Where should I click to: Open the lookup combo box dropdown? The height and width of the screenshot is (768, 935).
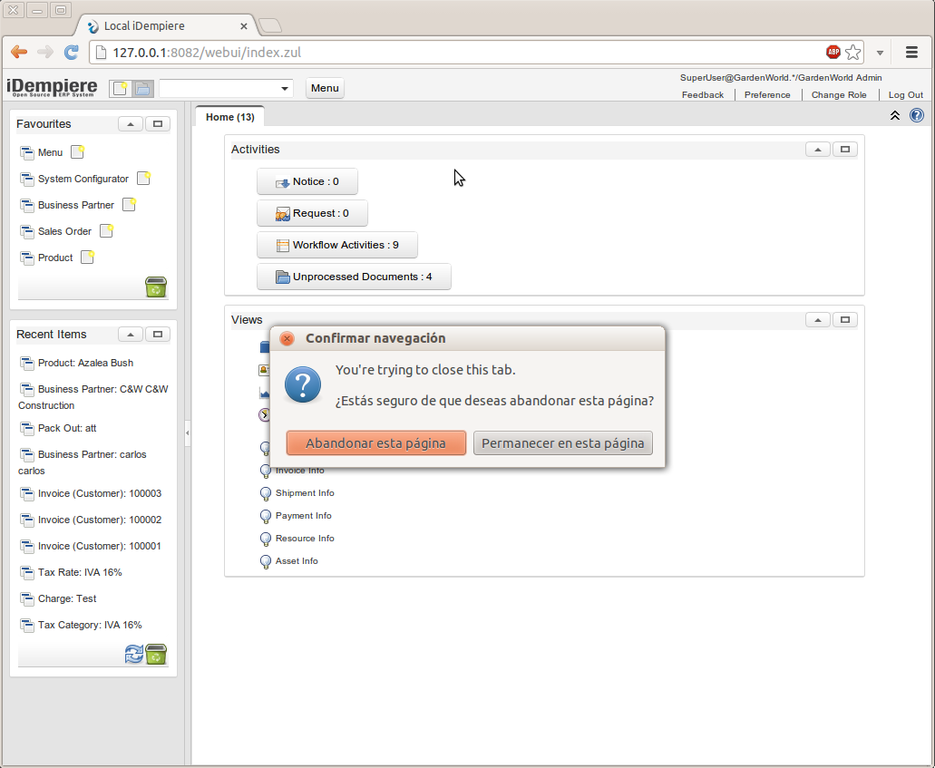pyautogui.click(x=285, y=88)
